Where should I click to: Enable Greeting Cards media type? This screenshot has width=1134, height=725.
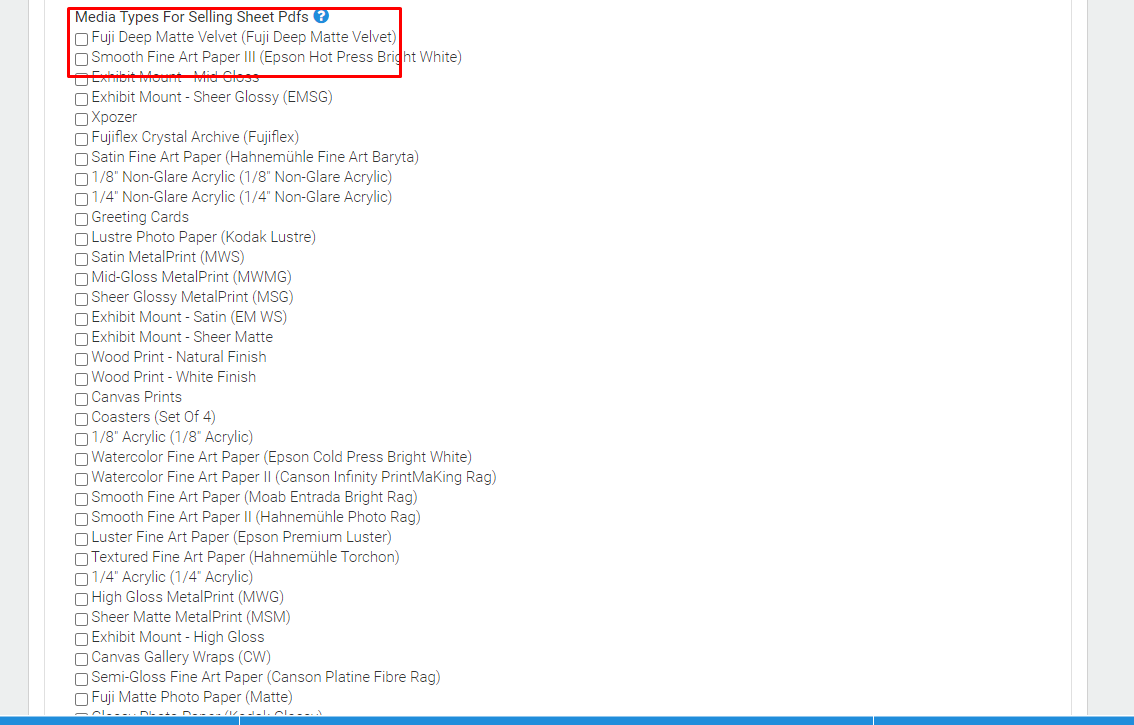pos(82,219)
